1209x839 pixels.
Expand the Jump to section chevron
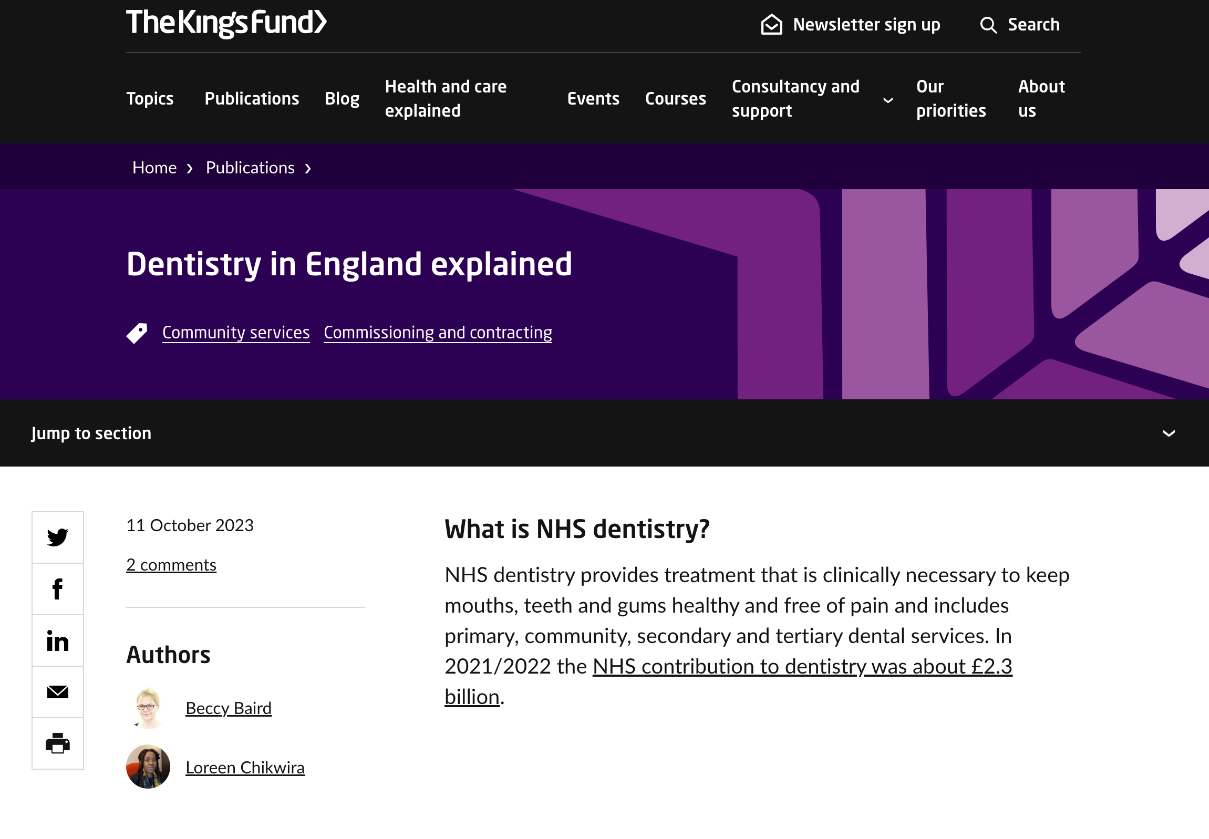(x=1168, y=434)
